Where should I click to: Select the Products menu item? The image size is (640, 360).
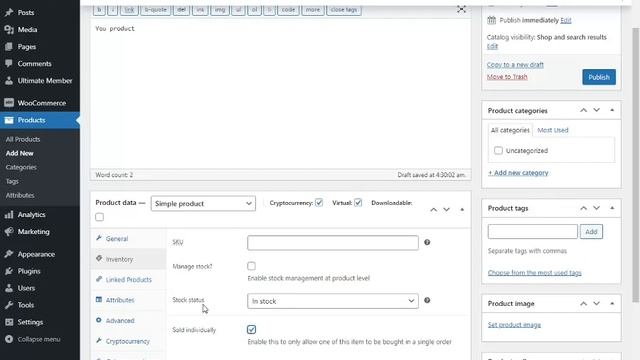[x=40, y=120]
